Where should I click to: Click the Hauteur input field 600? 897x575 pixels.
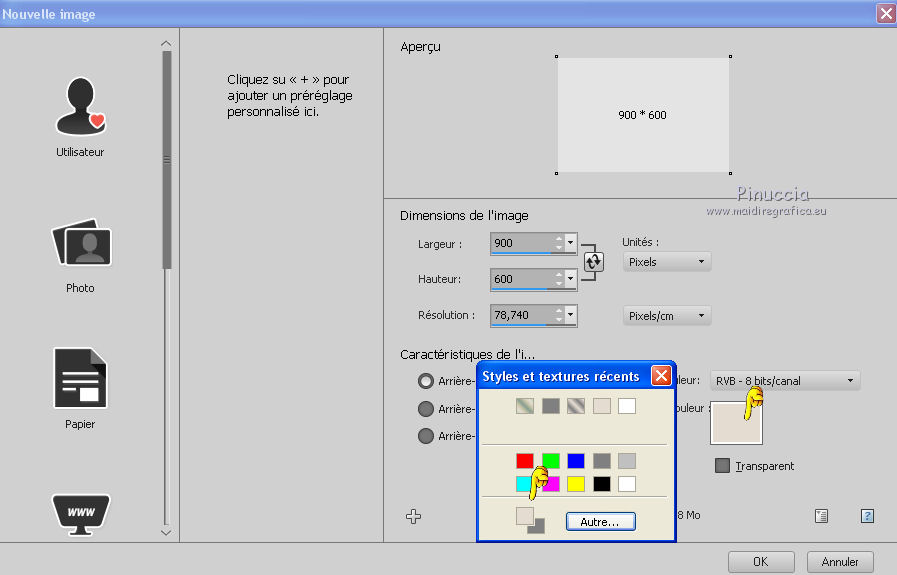522,279
